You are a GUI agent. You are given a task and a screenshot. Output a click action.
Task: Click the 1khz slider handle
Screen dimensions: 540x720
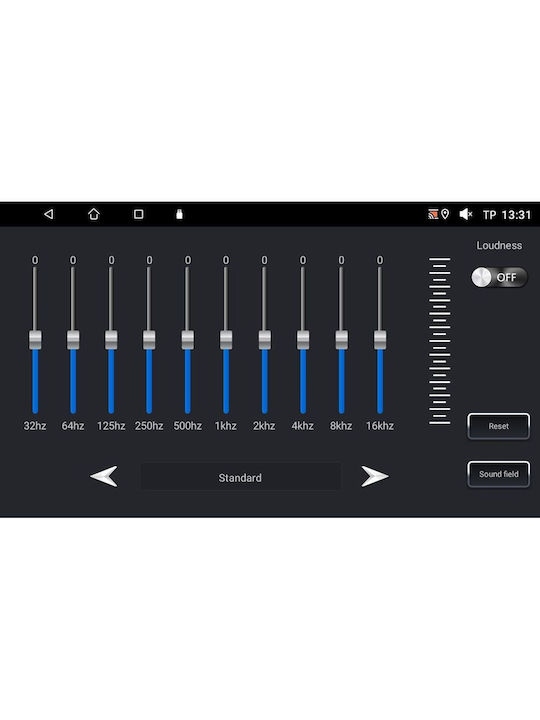coord(226,340)
